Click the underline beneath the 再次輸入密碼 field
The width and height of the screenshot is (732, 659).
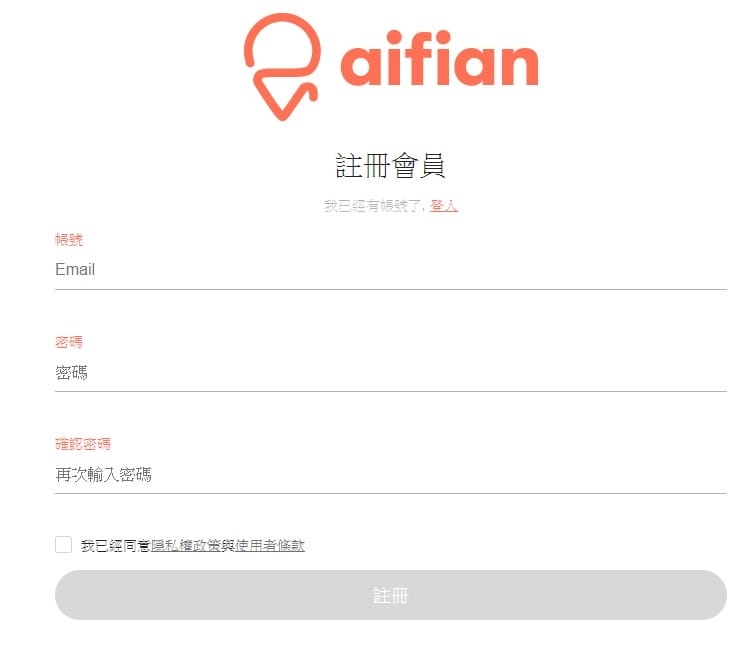click(390, 493)
